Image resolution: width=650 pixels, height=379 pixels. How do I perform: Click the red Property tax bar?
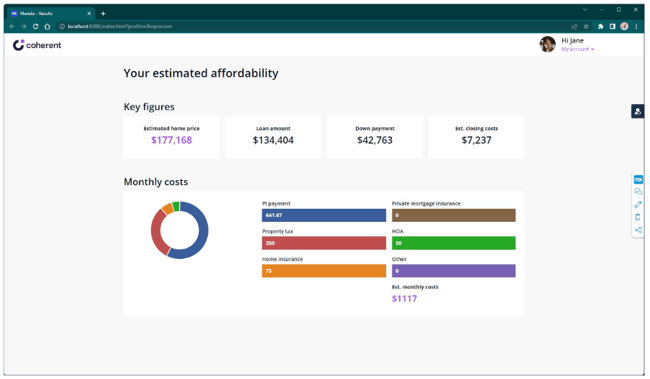click(324, 243)
